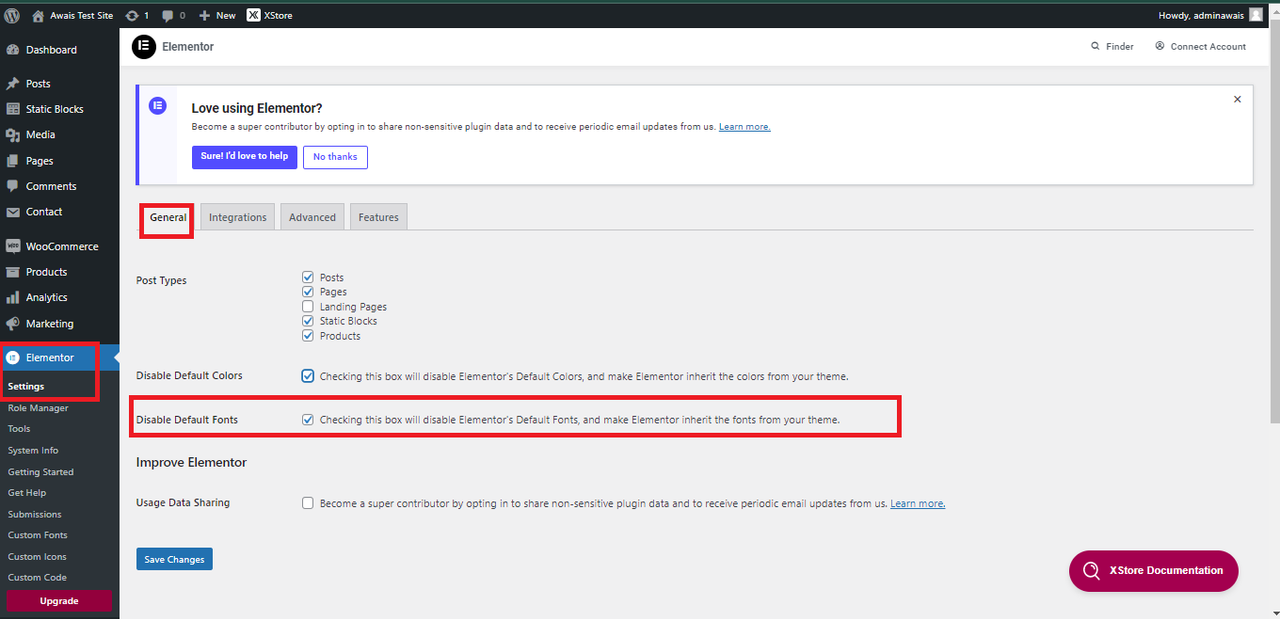Uncheck the Pages post type checkbox
The width and height of the screenshot is (1280, 619).
[x=308, y=292]
